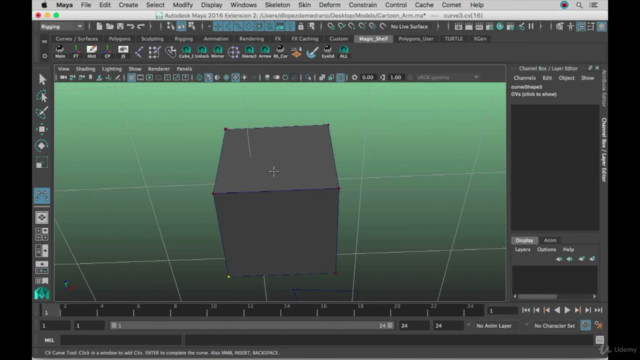Viewport: 640px width, 360px height.
Task: Save the scene with disk icon
Action: click(x=120, y=27)
